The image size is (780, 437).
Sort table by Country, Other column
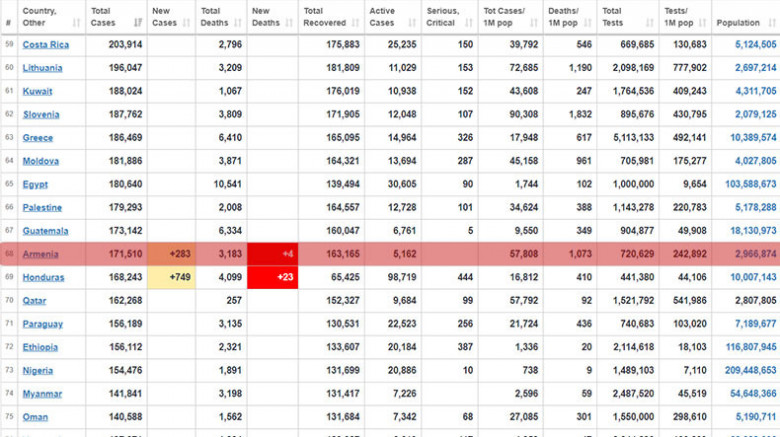tap(40, 16)
